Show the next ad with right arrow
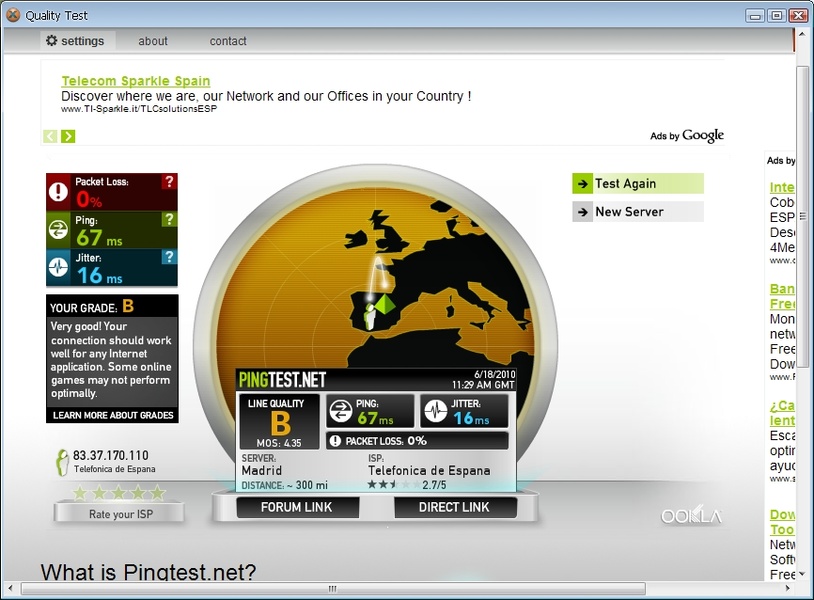 [68, 136]
